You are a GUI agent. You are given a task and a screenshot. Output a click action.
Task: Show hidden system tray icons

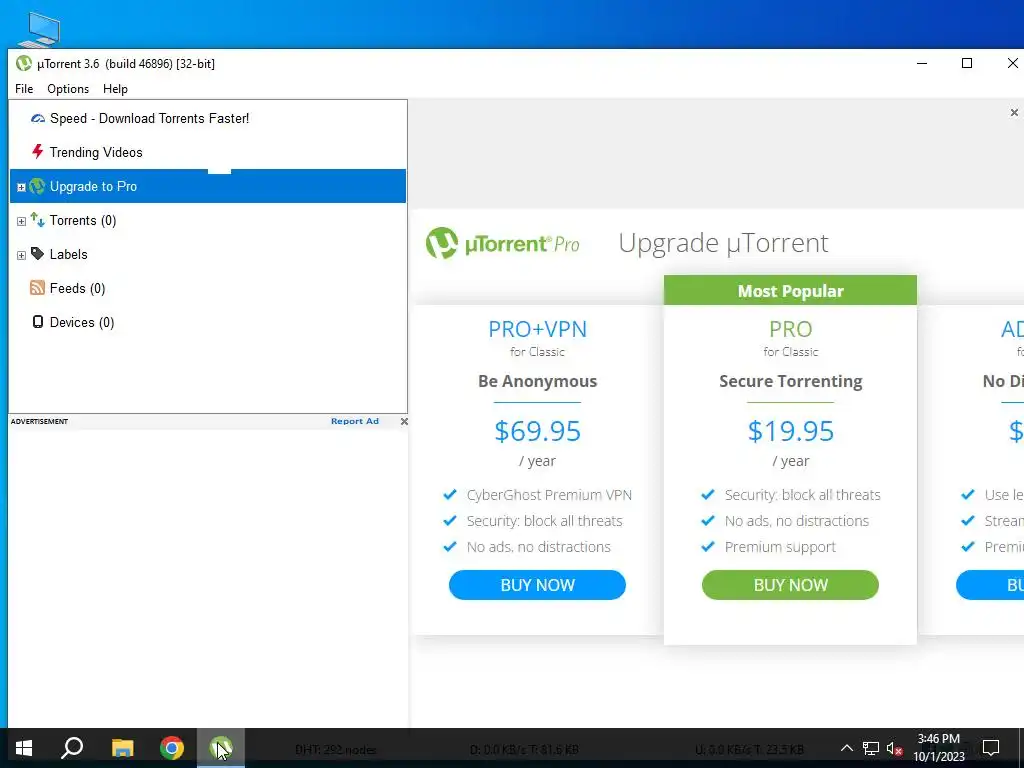coord(846,748)
